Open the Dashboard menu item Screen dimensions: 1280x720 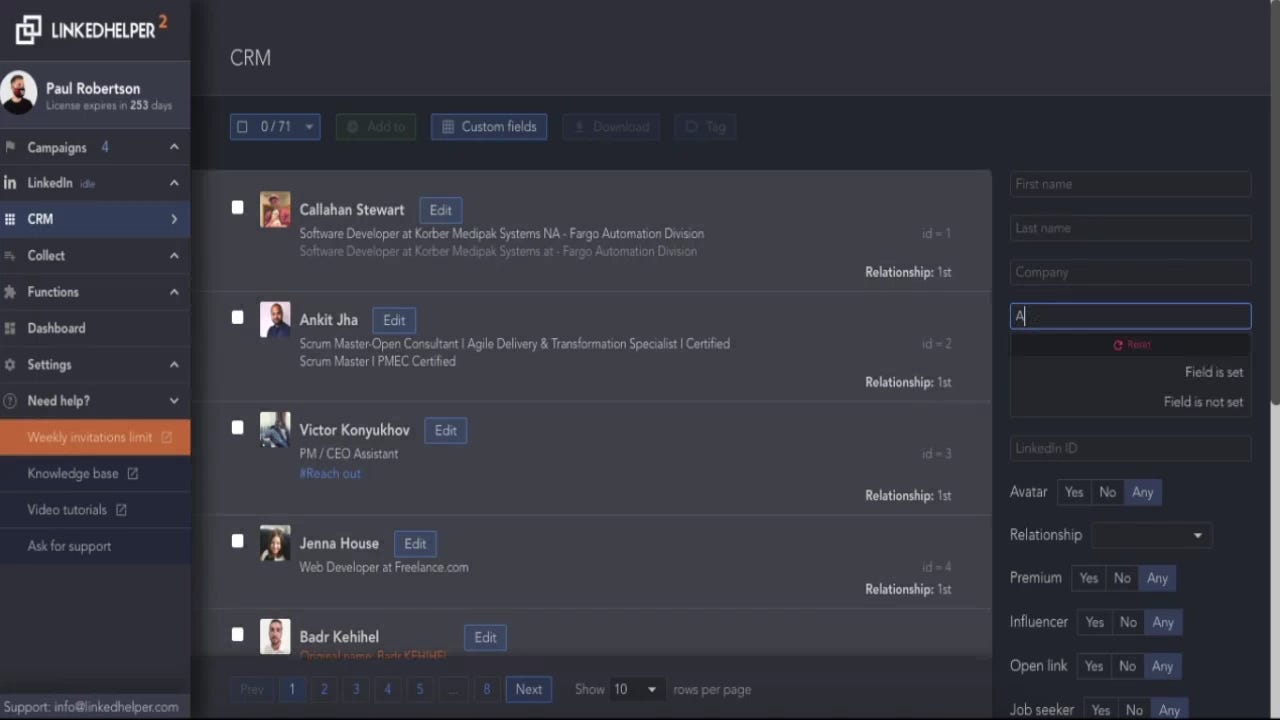tap(95, 328)
